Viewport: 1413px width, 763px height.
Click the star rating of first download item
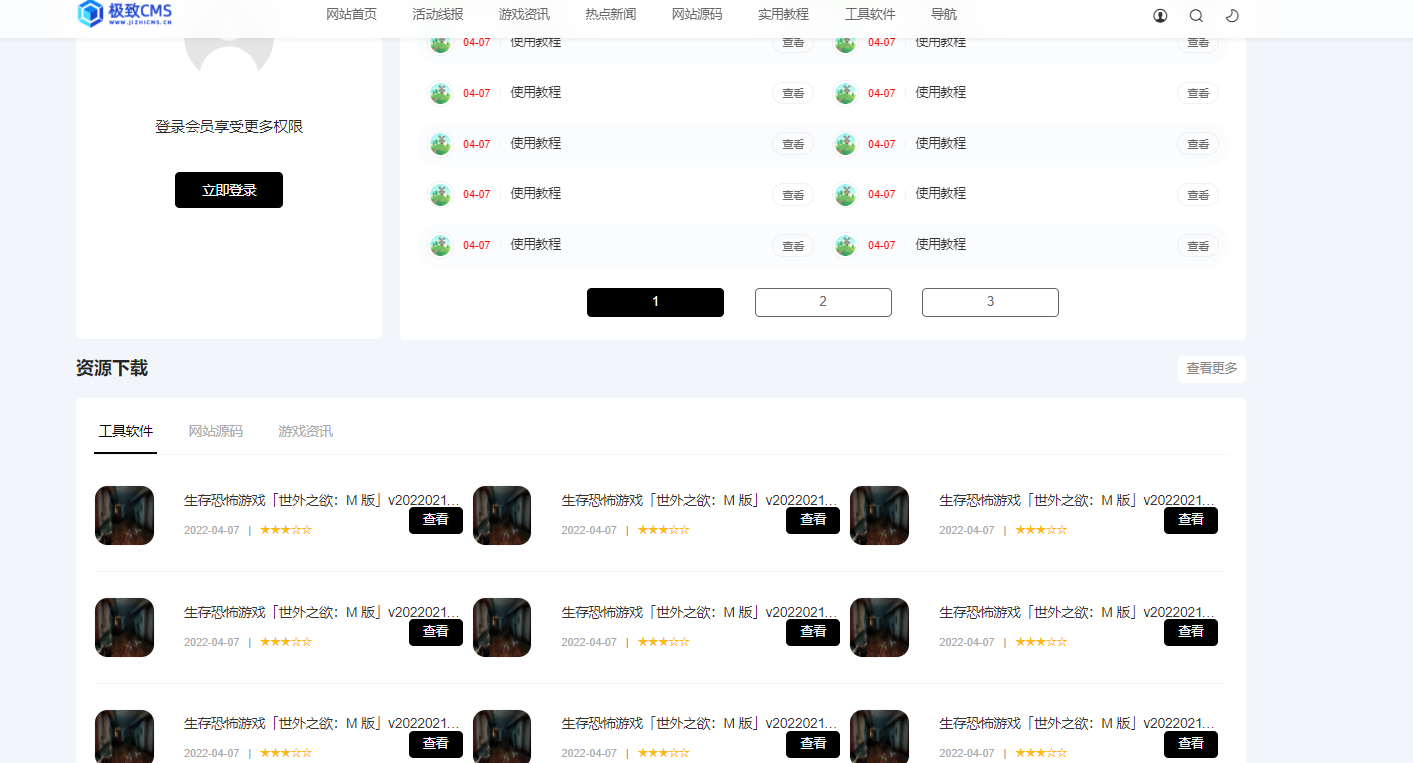(286, 530)
